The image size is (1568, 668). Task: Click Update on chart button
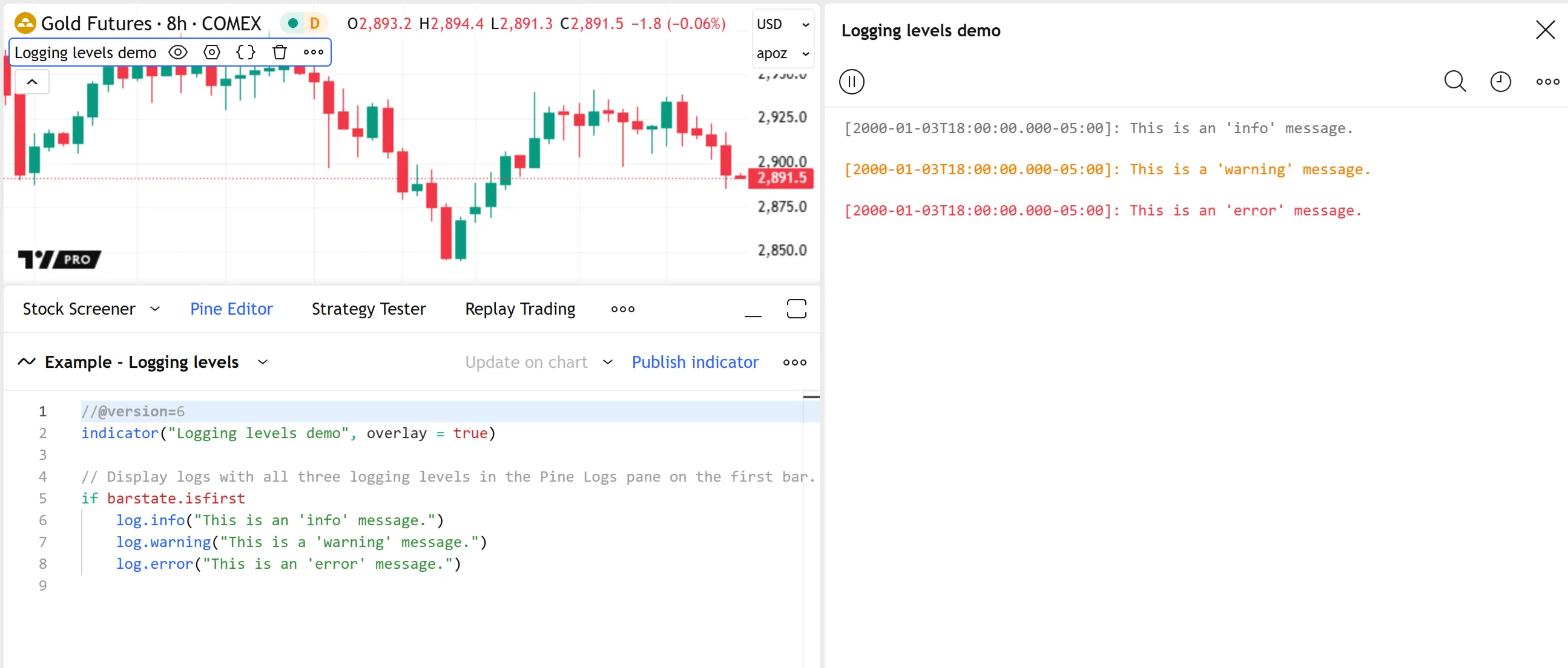point(526,362)
